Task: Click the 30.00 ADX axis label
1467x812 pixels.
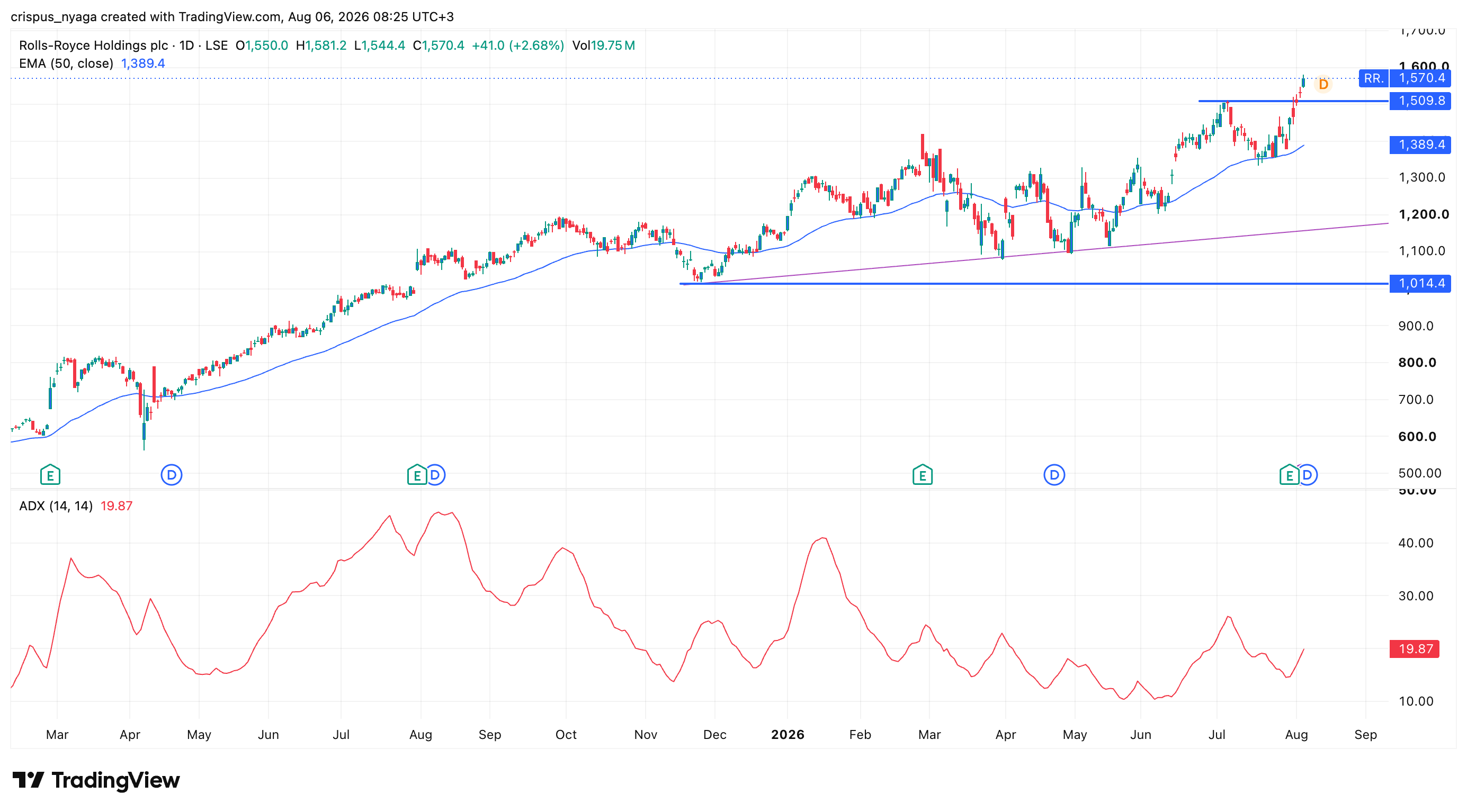Action: tap(1416, 596)
